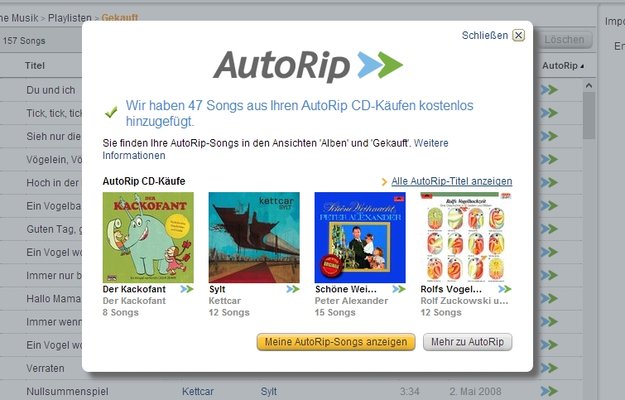The width and height of the screenshot is (625, 400).
Task: Open Kettcar Sylt album cover
Action: pos(254,237)
